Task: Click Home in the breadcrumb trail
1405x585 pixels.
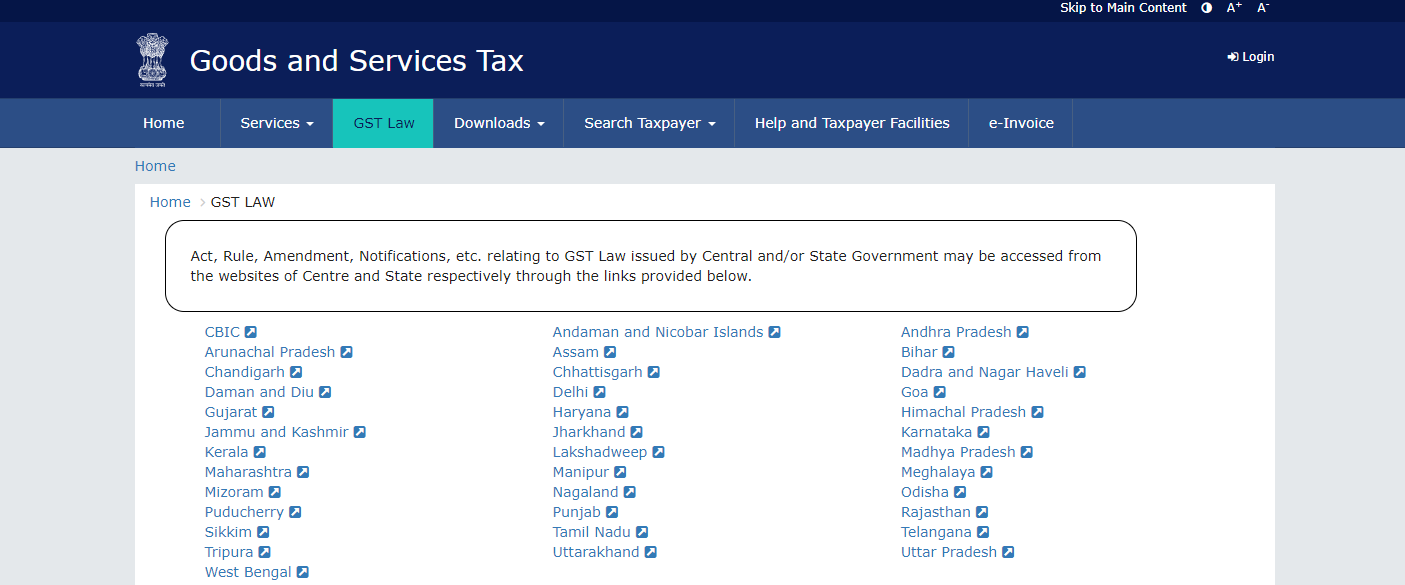Action: click(x=170, y=202)
